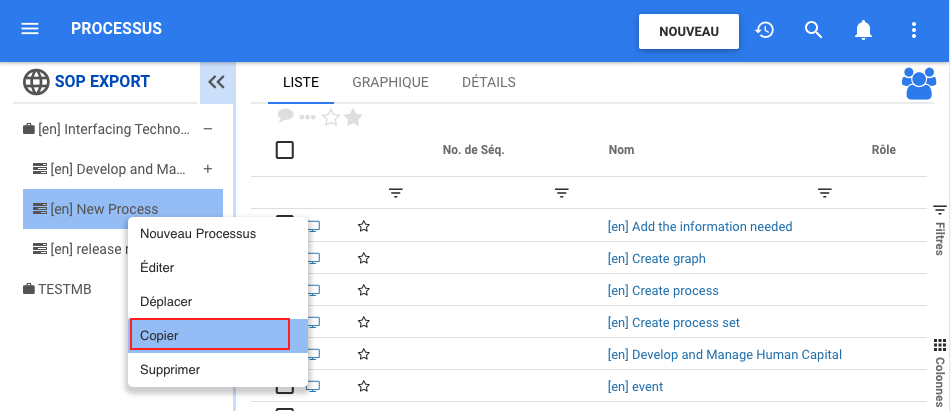This screenshot has width=951, height=411.
Task: Collapse the left tree panel
Action: coord(216,82)
